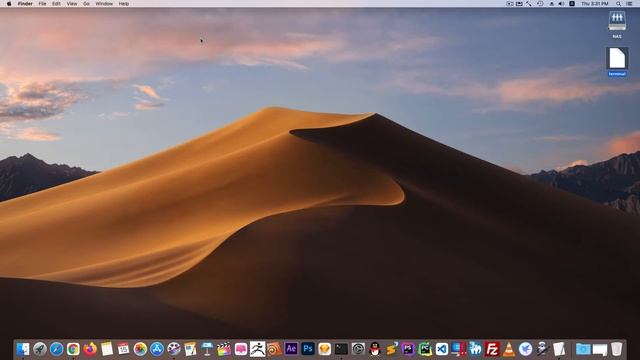Open Sublime Text from the Dock
The height and width of the screenshot is (360, 640).
tap(391, 349)
